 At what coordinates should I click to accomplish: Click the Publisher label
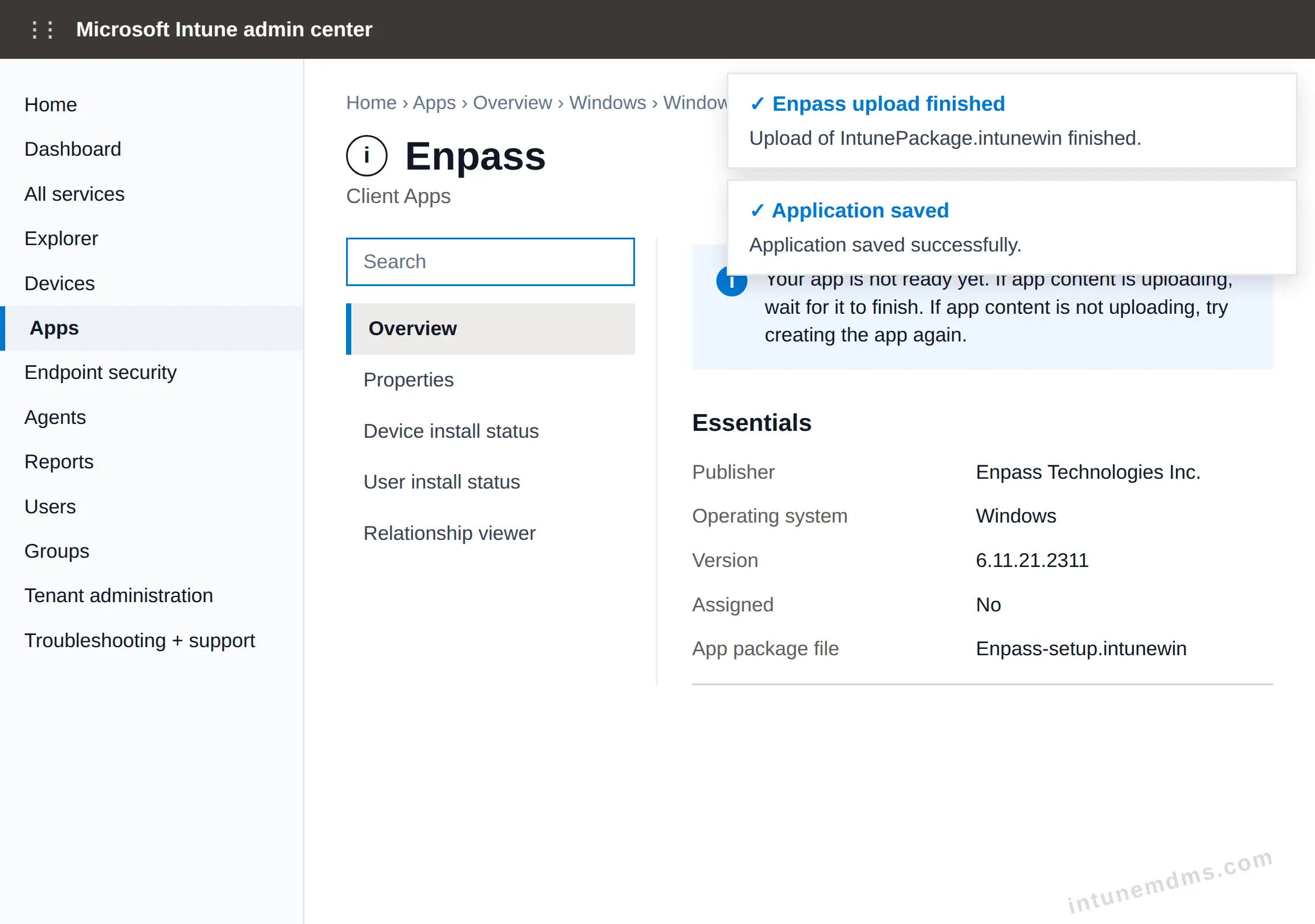pos(733,472)
